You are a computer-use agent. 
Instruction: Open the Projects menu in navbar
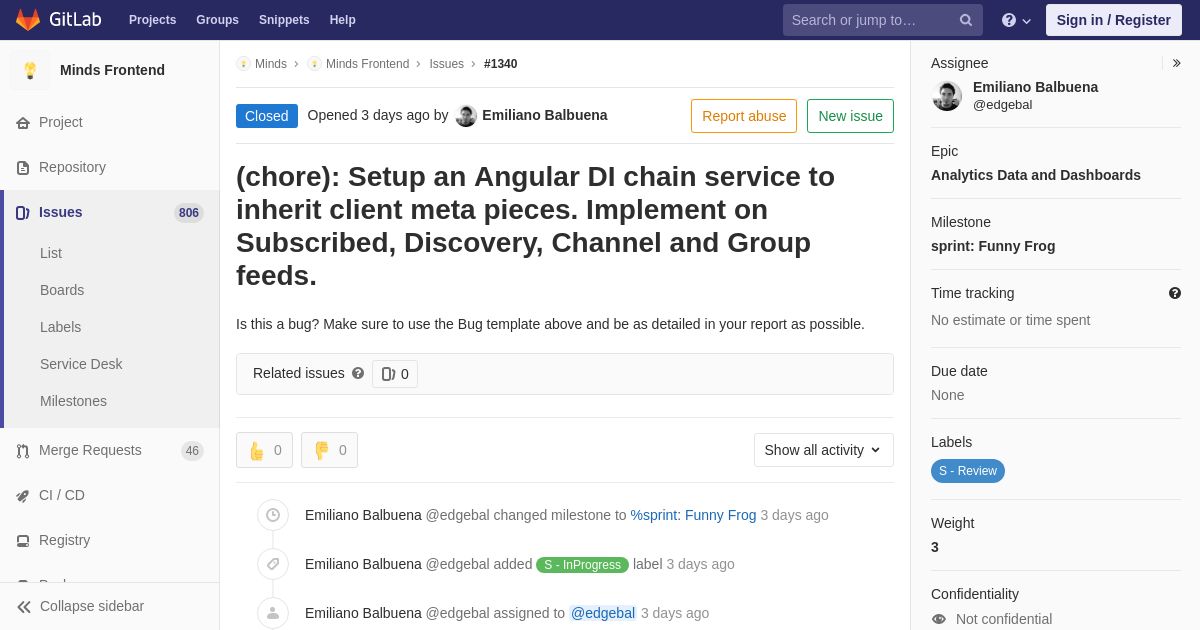(152, 20)
